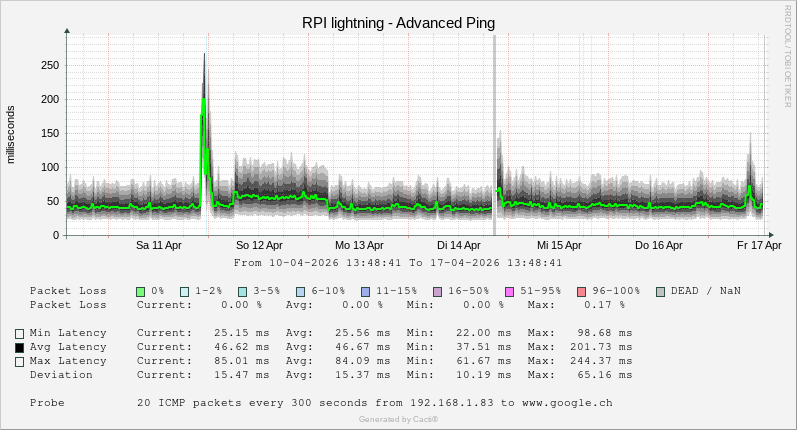This screenshot has width=797, height=430.
Task: Click the Sa 11 Apr x-axis label
Action: [x=159, y=245]
